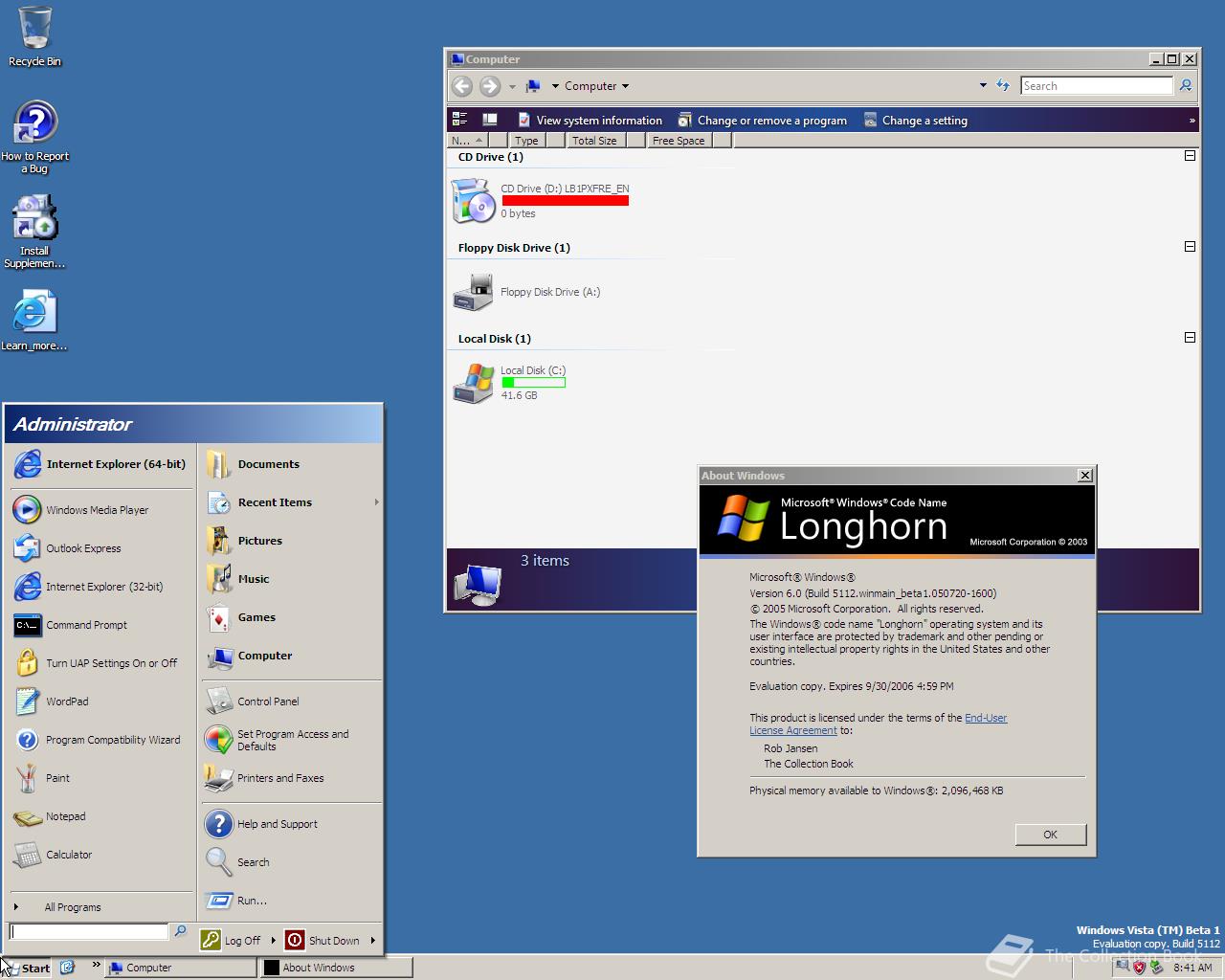Collapse the Floppy Disk Drive group

pyautogui.click(x=1190, y=246)
